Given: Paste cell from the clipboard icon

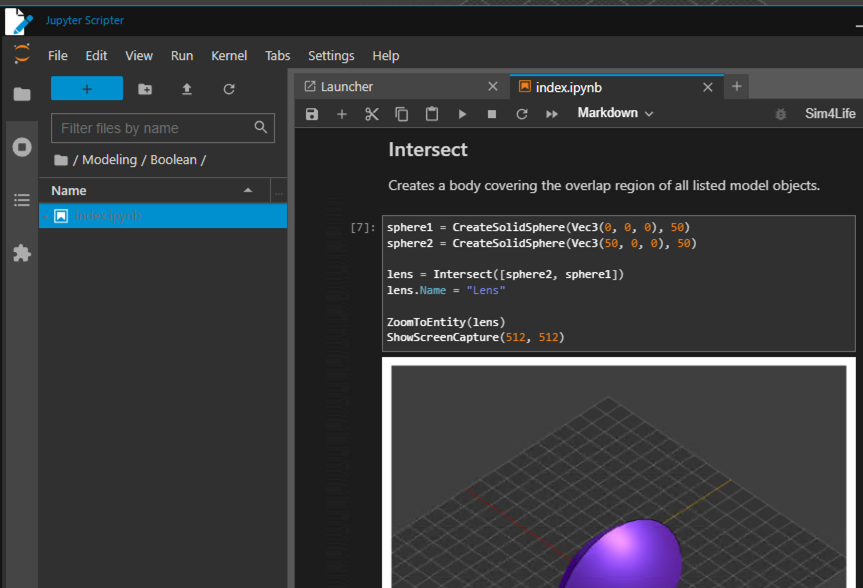Looking at the screenshot, I should tap(432, 114).
